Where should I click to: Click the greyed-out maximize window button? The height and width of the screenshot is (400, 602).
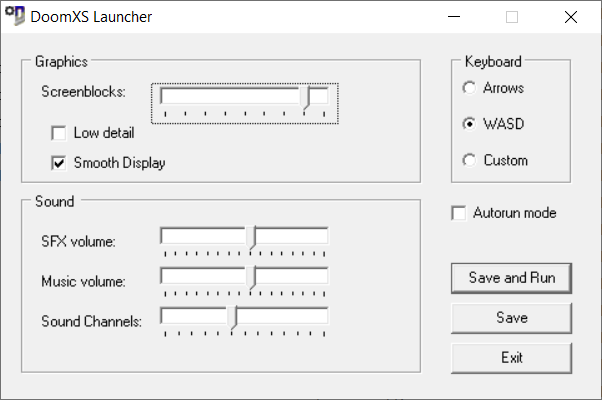[512, 17]
